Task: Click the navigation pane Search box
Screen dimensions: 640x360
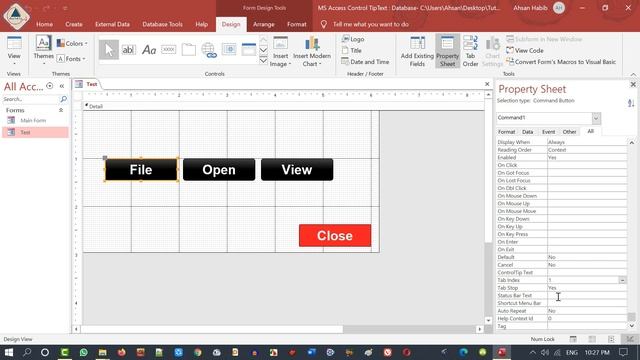Action: pos(31,99)
